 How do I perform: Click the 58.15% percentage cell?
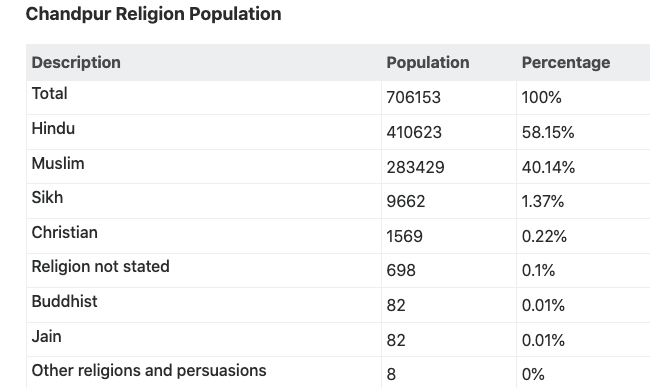point(548,133)
